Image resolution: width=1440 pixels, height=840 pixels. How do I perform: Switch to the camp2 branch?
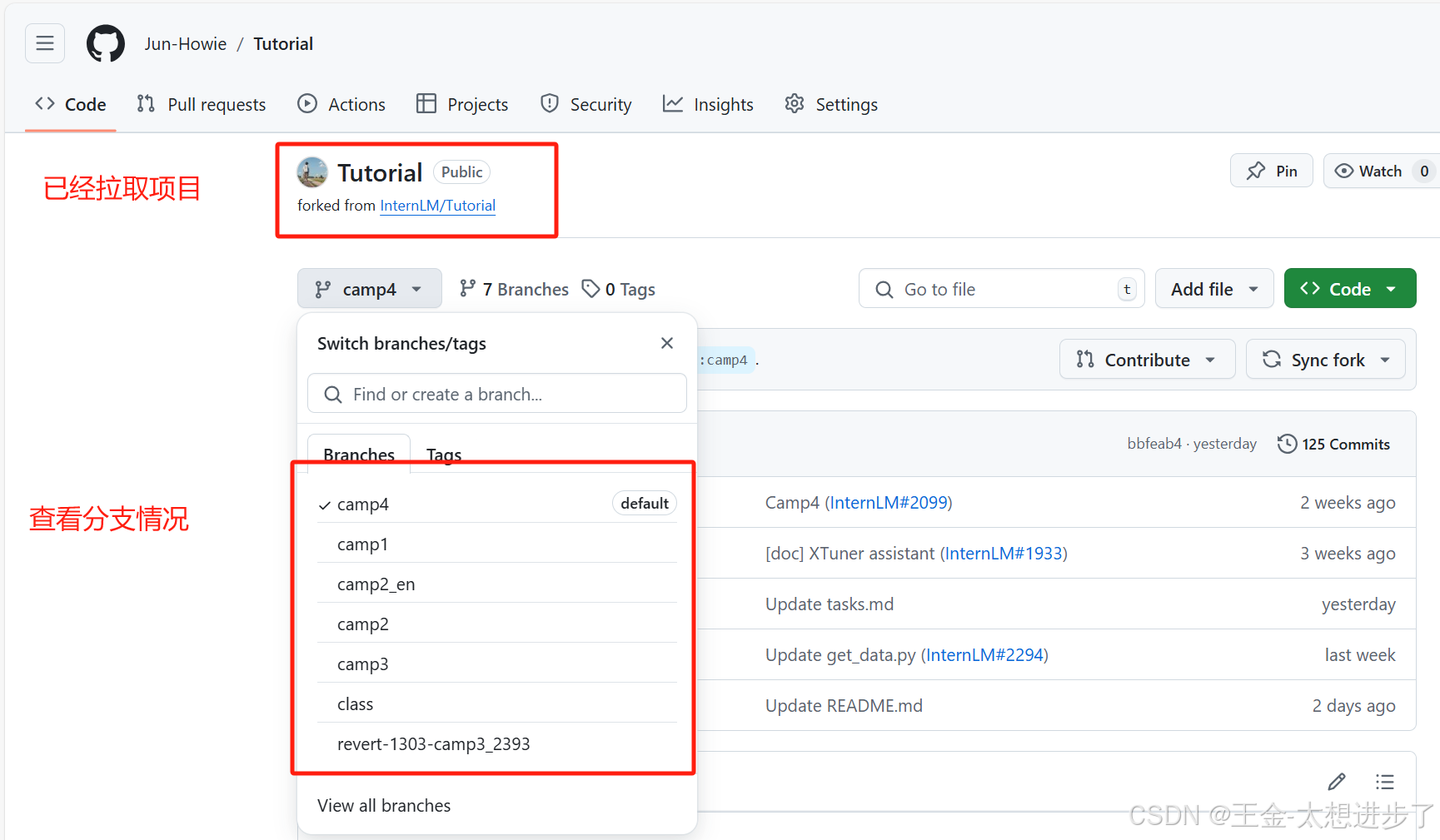click(497, 624)
